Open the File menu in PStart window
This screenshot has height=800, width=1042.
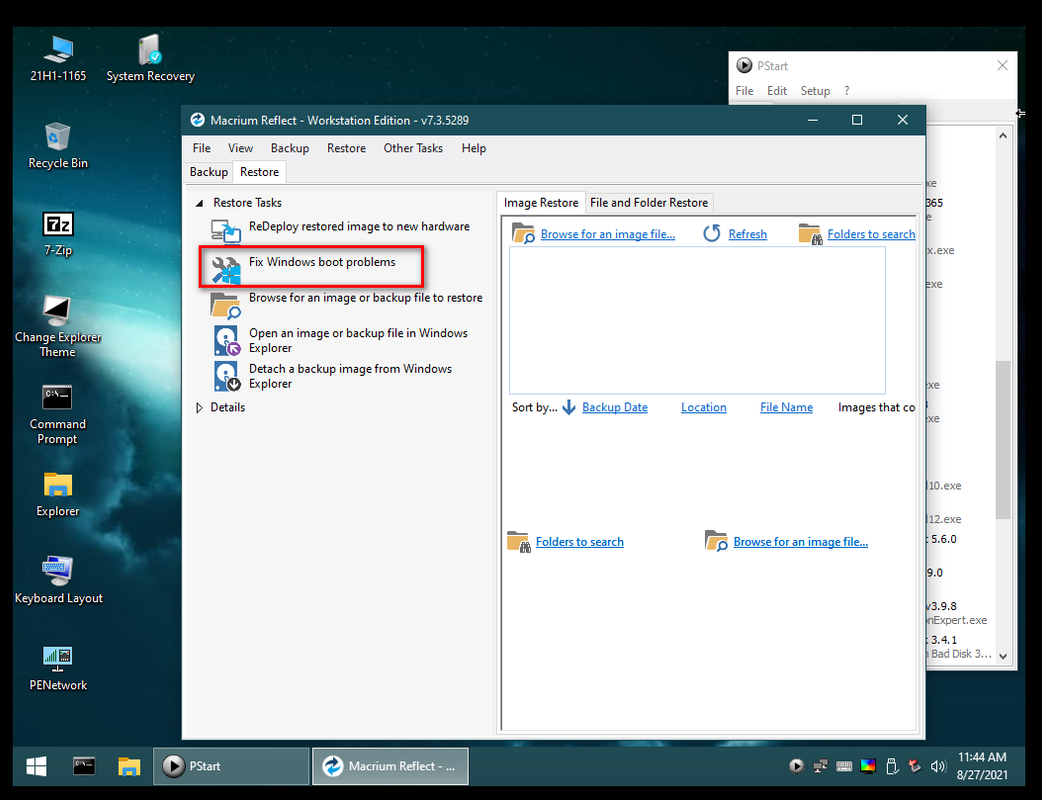click(x=744, y=91)
